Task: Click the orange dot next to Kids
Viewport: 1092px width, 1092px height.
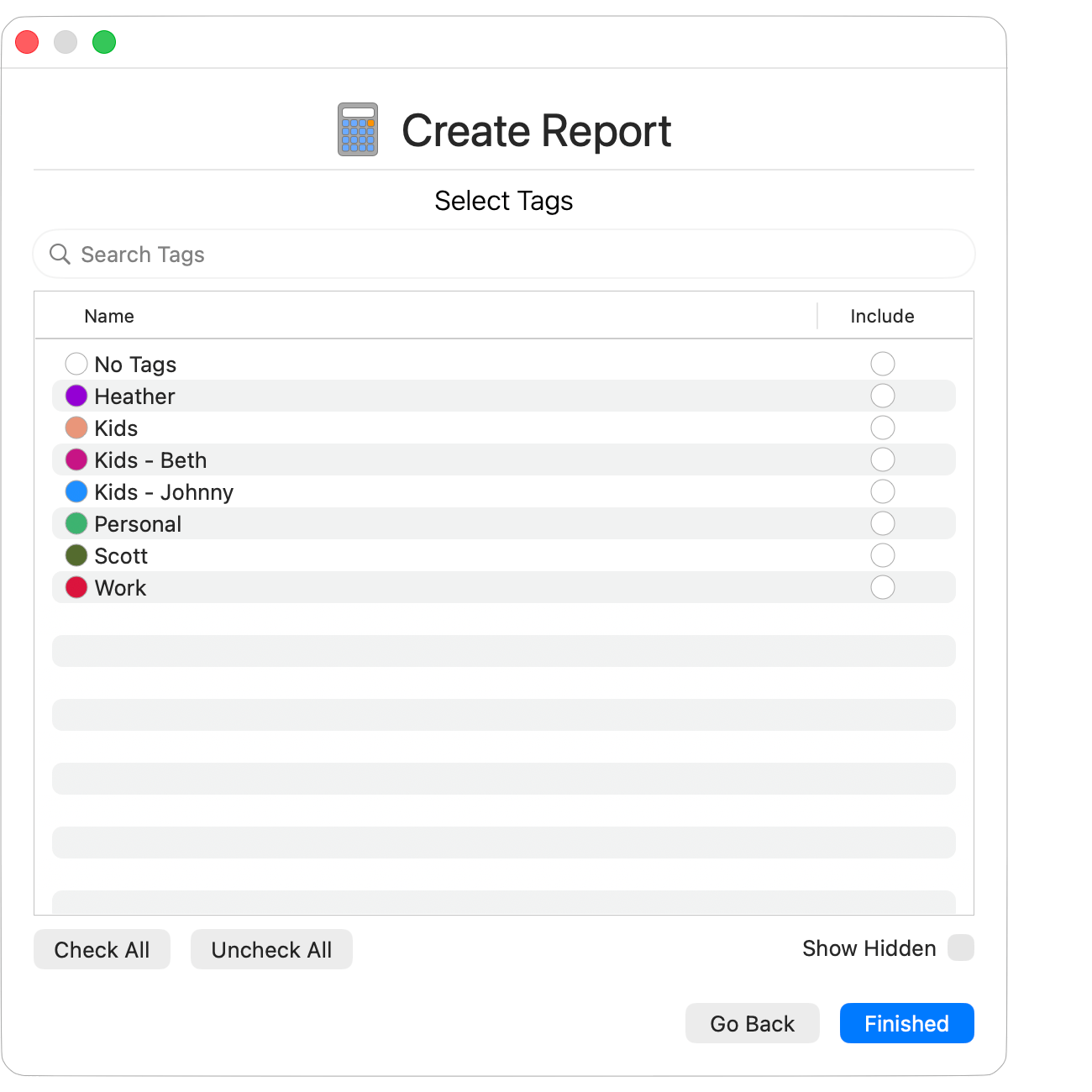Action: (x=76, y=428)
